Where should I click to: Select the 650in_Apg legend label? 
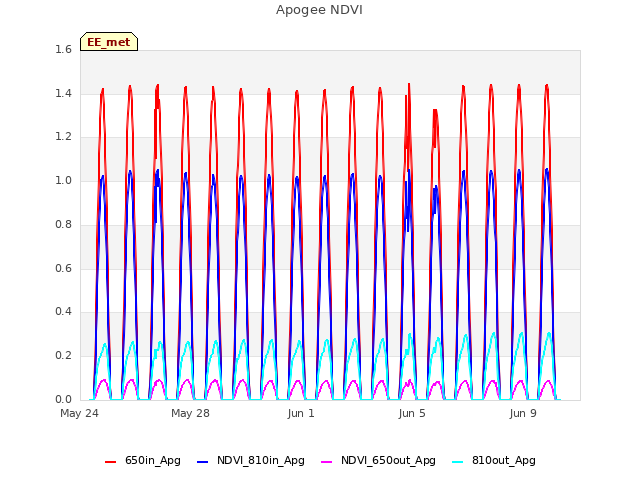[153, 460]
